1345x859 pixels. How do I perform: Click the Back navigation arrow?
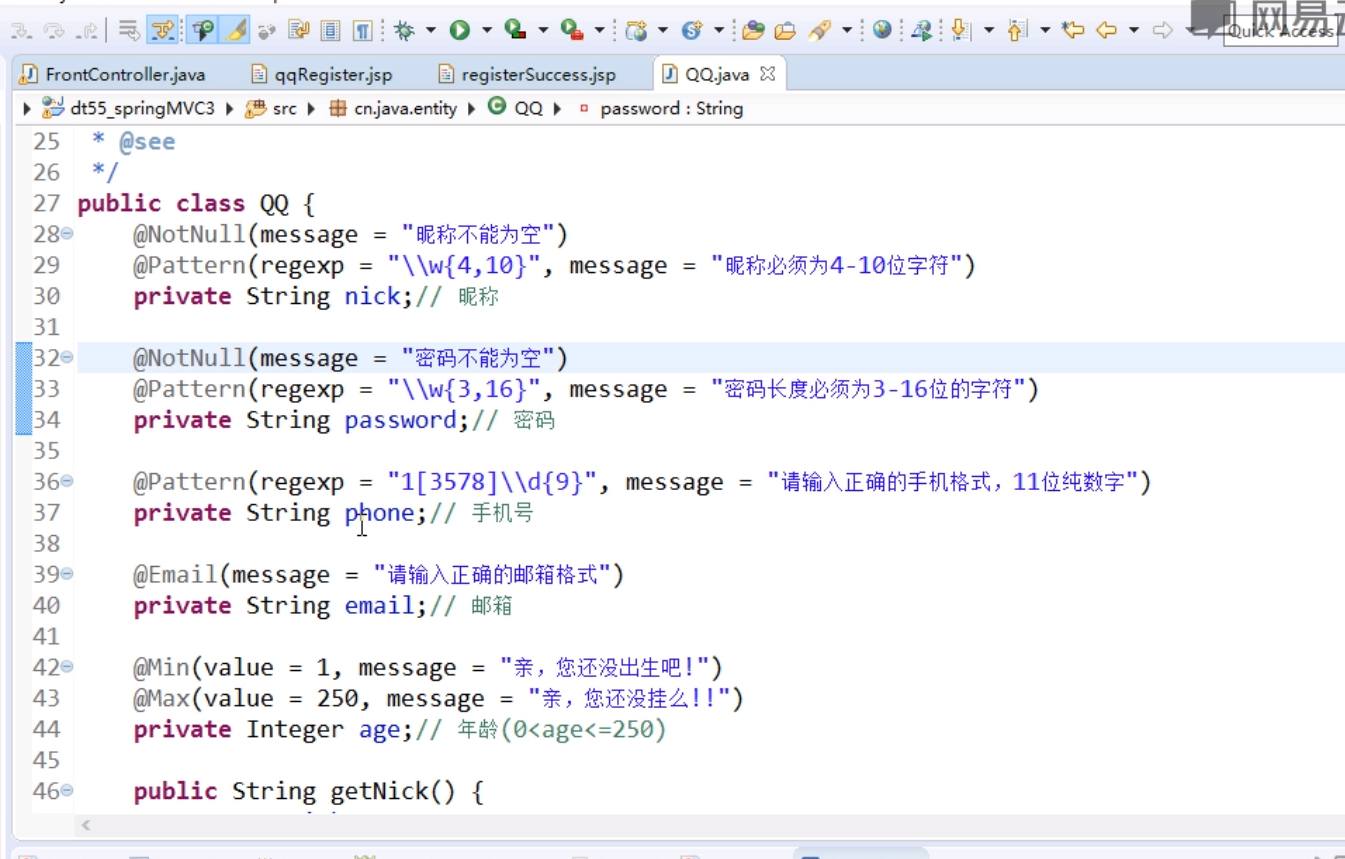pyautogui.click(x=1106, y=31)
